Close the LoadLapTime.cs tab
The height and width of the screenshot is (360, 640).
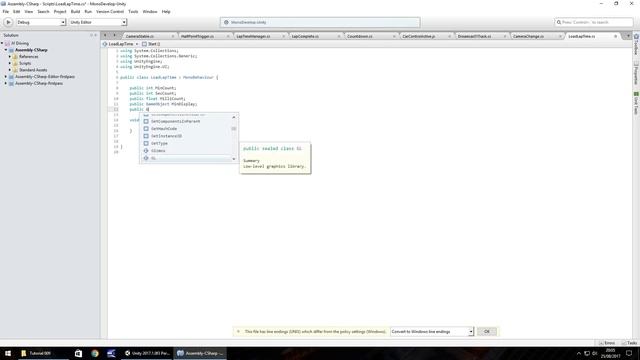coord(616,36)
